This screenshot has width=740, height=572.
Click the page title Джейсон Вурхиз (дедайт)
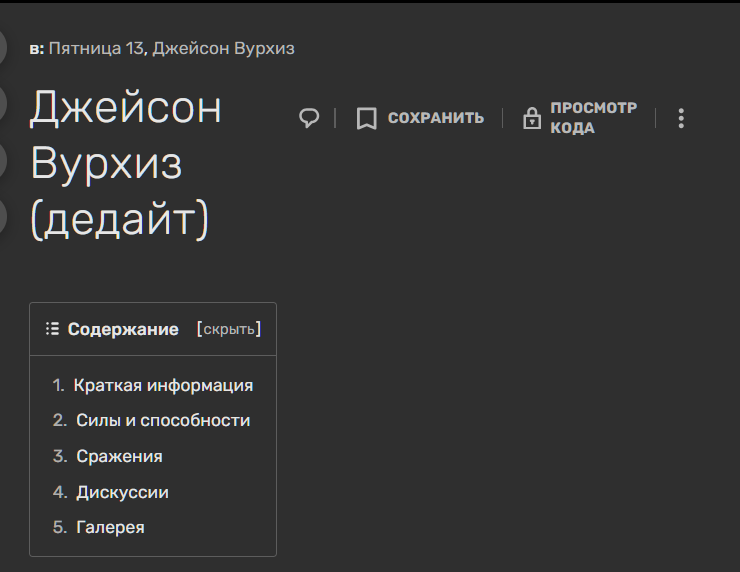(x=126, y=163)
